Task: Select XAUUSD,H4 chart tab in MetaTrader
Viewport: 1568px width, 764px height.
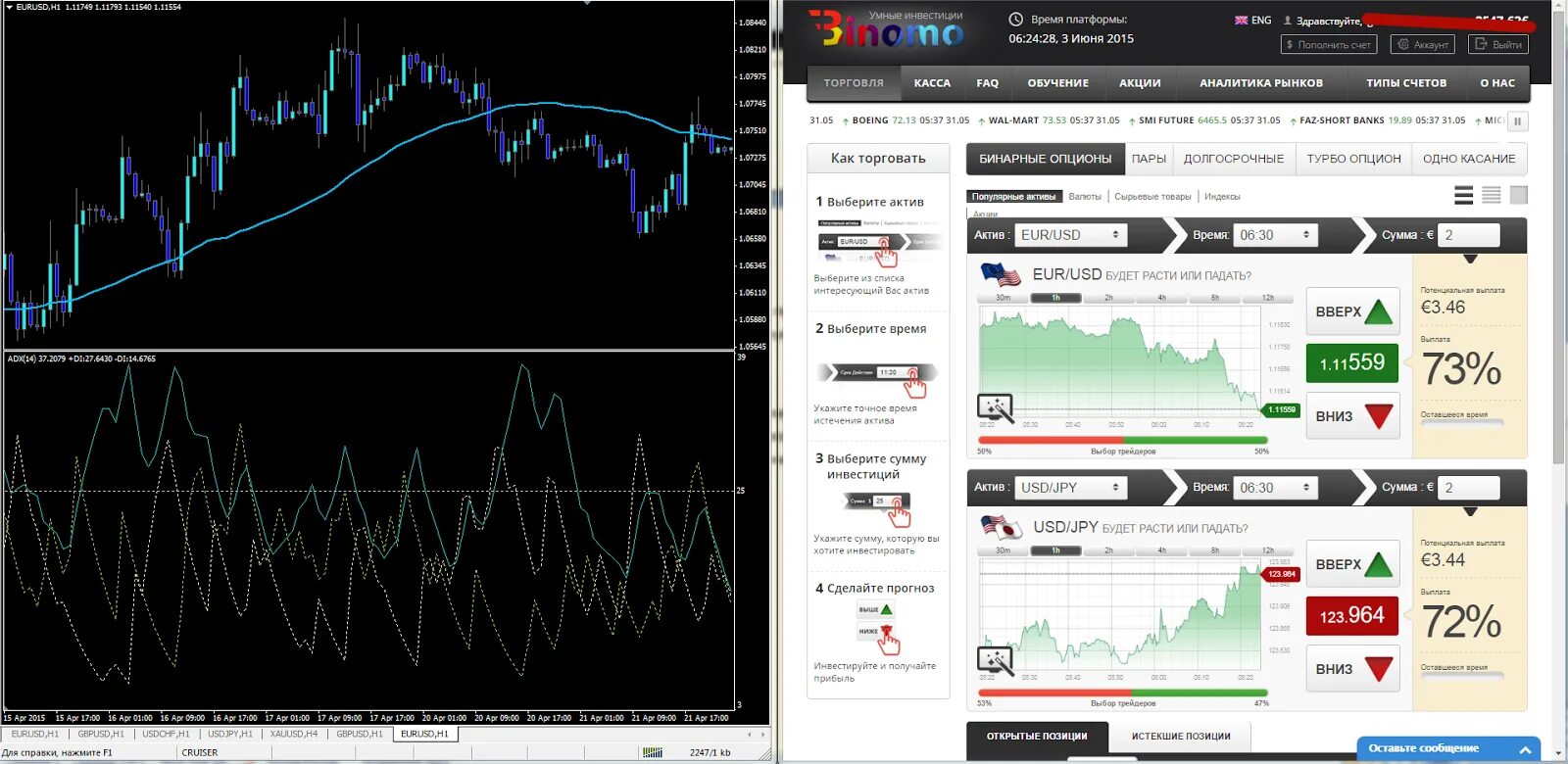Action: click(294, 734)
